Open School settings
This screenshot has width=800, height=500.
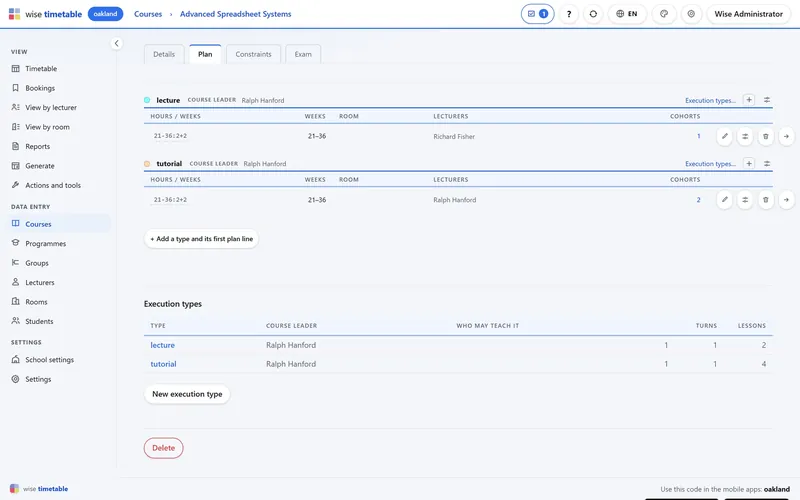(49, 360)
